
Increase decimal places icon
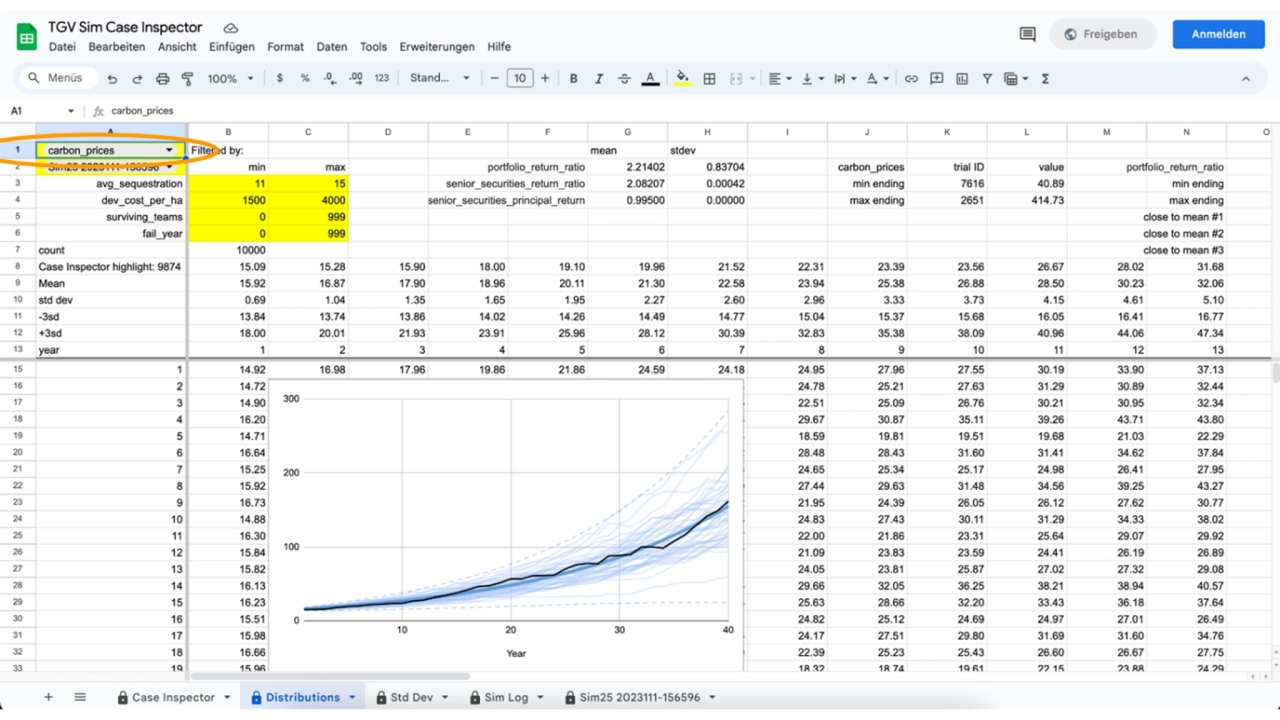tap(355, 78)
